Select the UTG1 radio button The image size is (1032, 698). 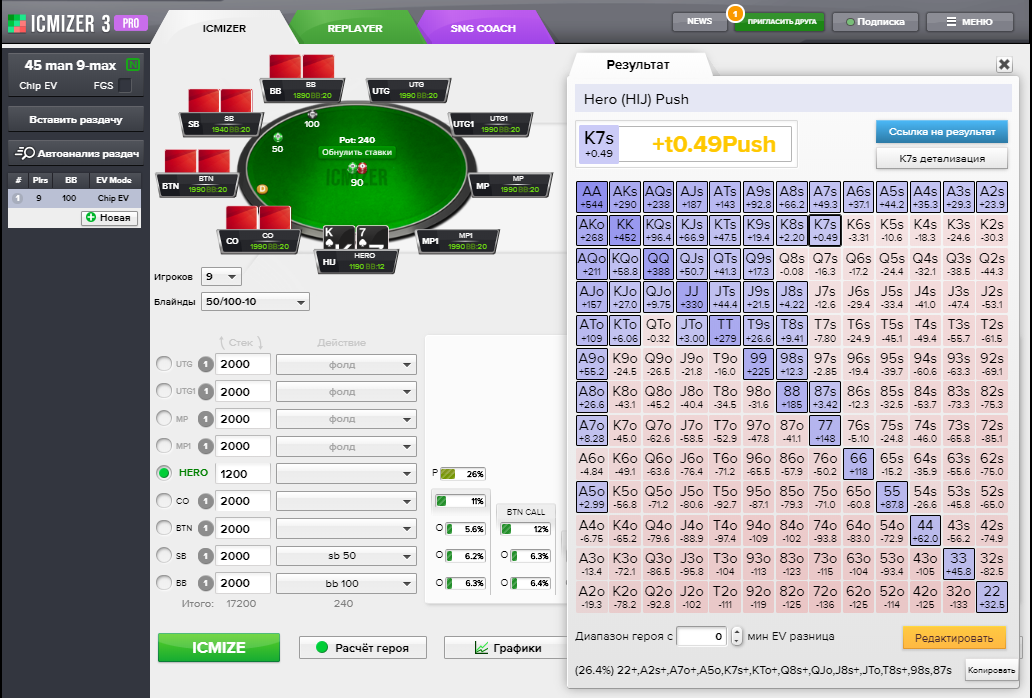pos(164,391)
